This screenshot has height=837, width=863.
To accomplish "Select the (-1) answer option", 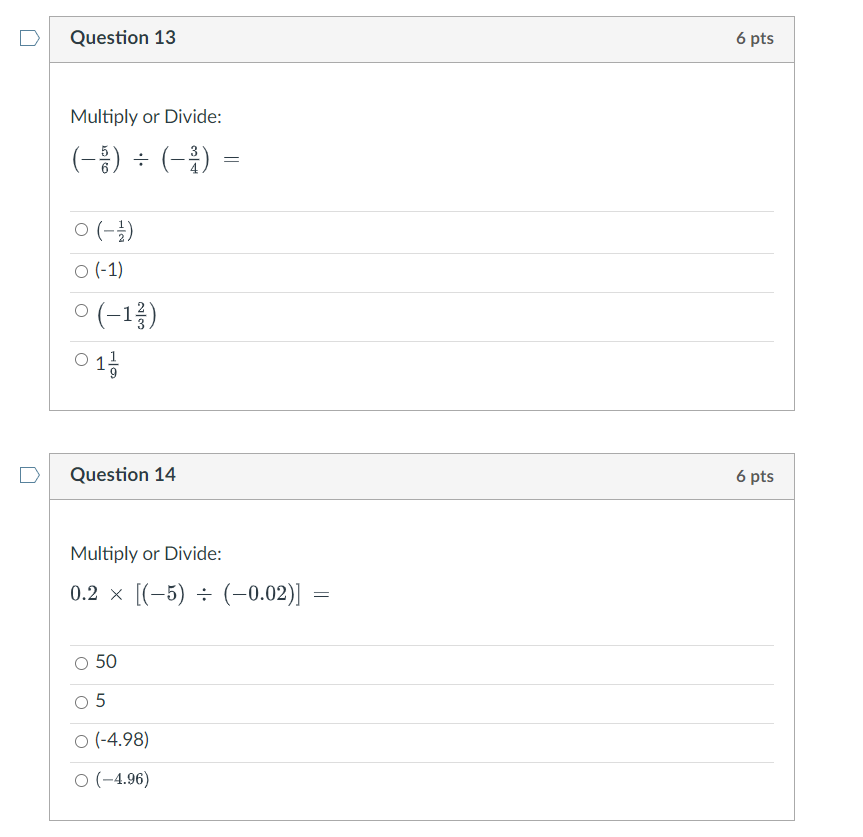I will (x=80, y=270).
